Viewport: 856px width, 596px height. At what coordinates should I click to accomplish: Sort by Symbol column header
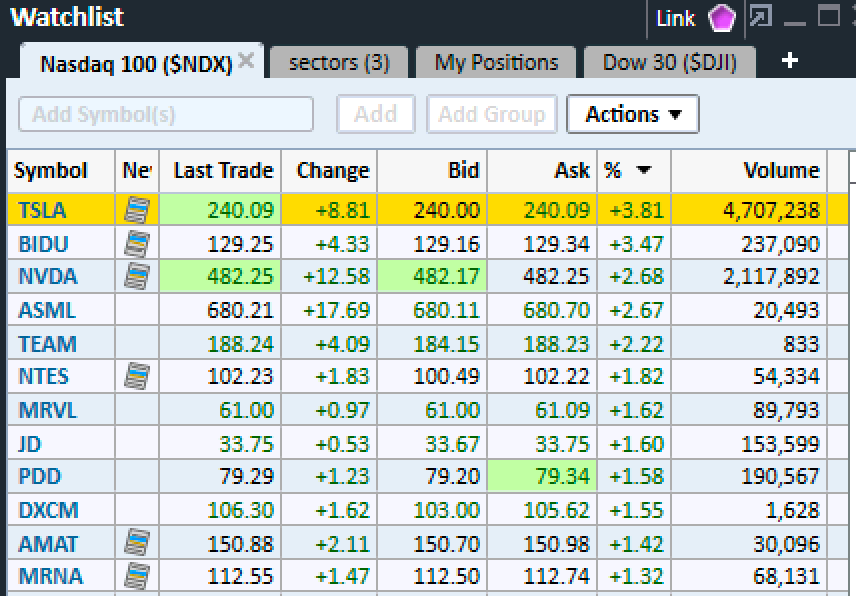click(61, 171)
